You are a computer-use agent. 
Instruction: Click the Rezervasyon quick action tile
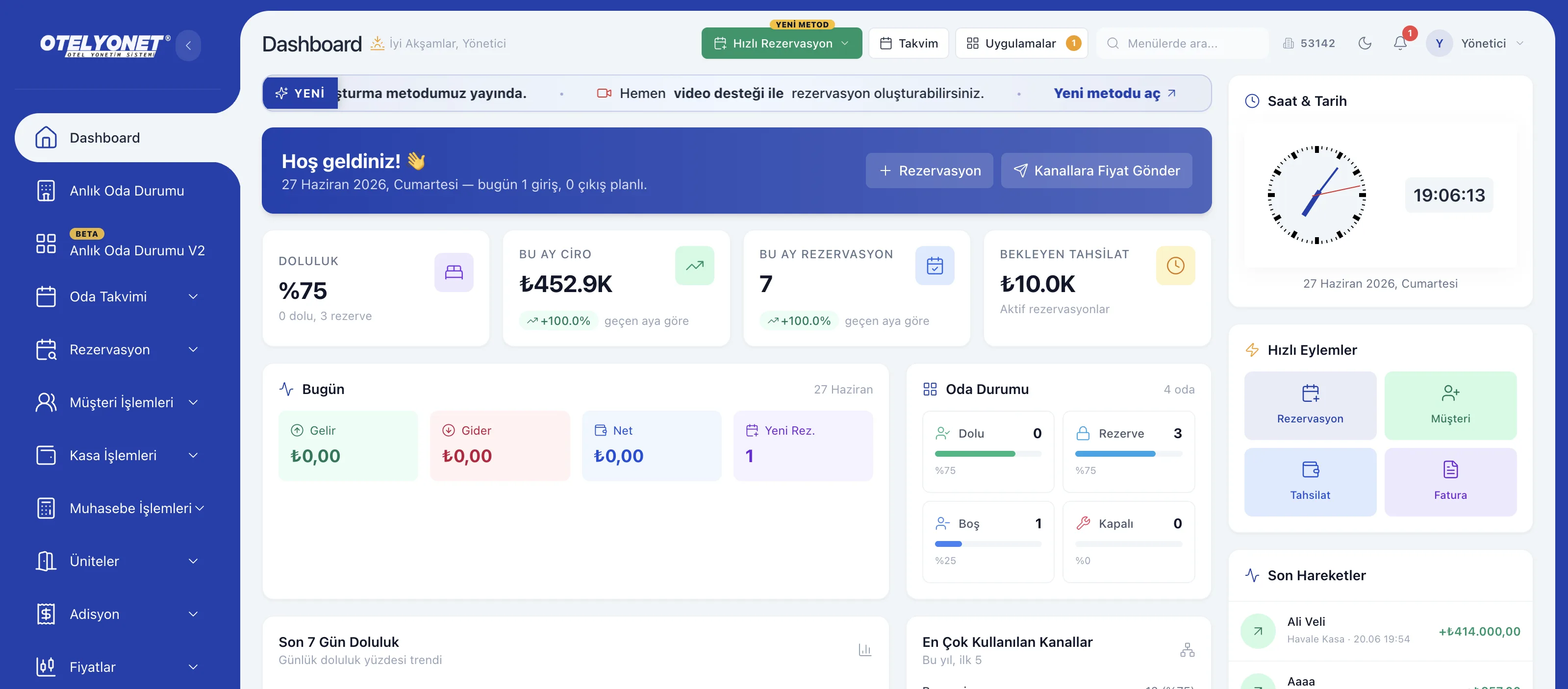coord(1310,406)
